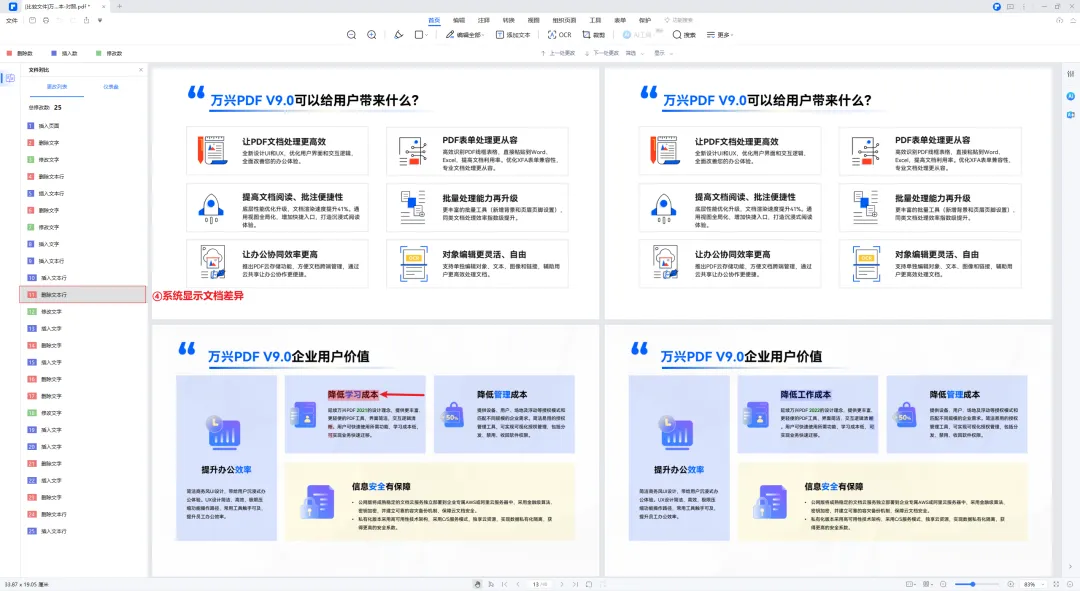
Task: Click the share icon in title bar
Action: [86, 21]
